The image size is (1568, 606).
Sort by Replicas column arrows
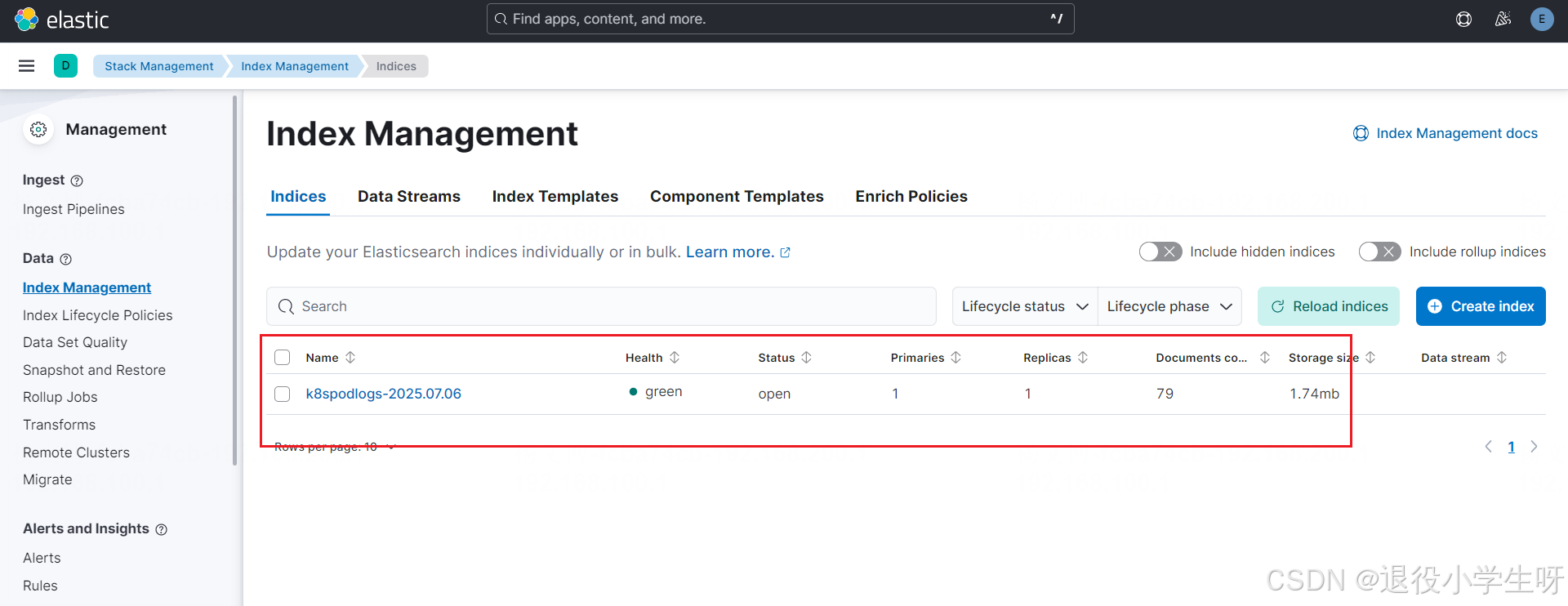point(1083,358)
